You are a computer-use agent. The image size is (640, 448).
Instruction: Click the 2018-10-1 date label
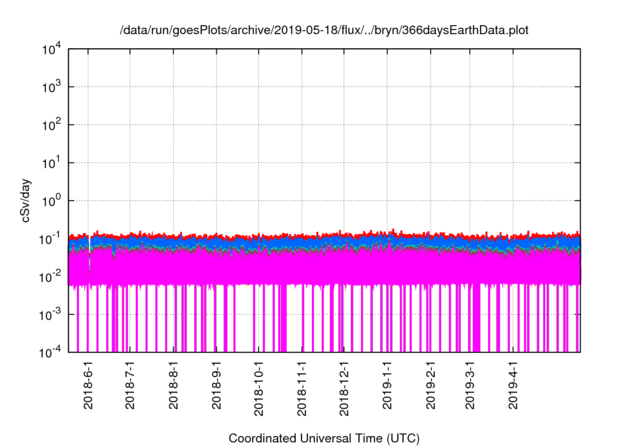pyautogui.click(x=258, y=388)
